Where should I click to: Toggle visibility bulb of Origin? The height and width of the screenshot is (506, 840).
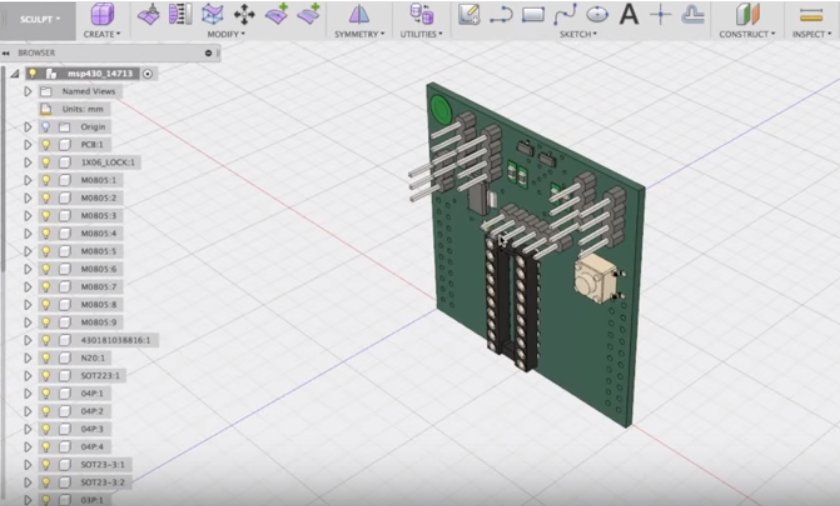[46, 127]
